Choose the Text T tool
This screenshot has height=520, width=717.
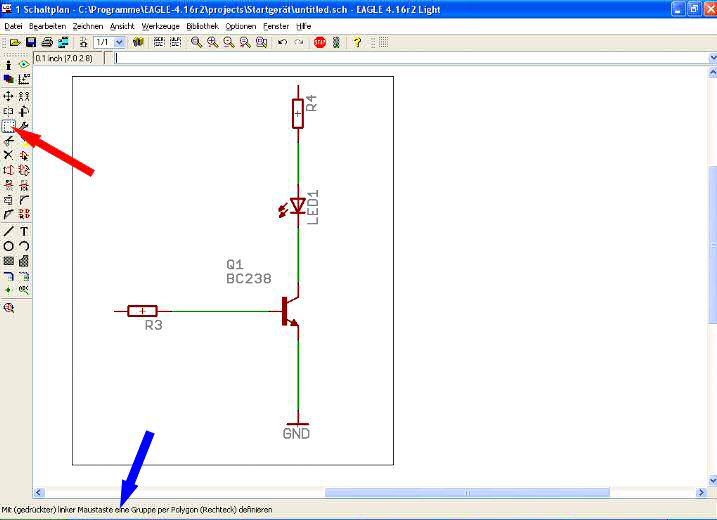pyautogui.click(x=23, y=231)
